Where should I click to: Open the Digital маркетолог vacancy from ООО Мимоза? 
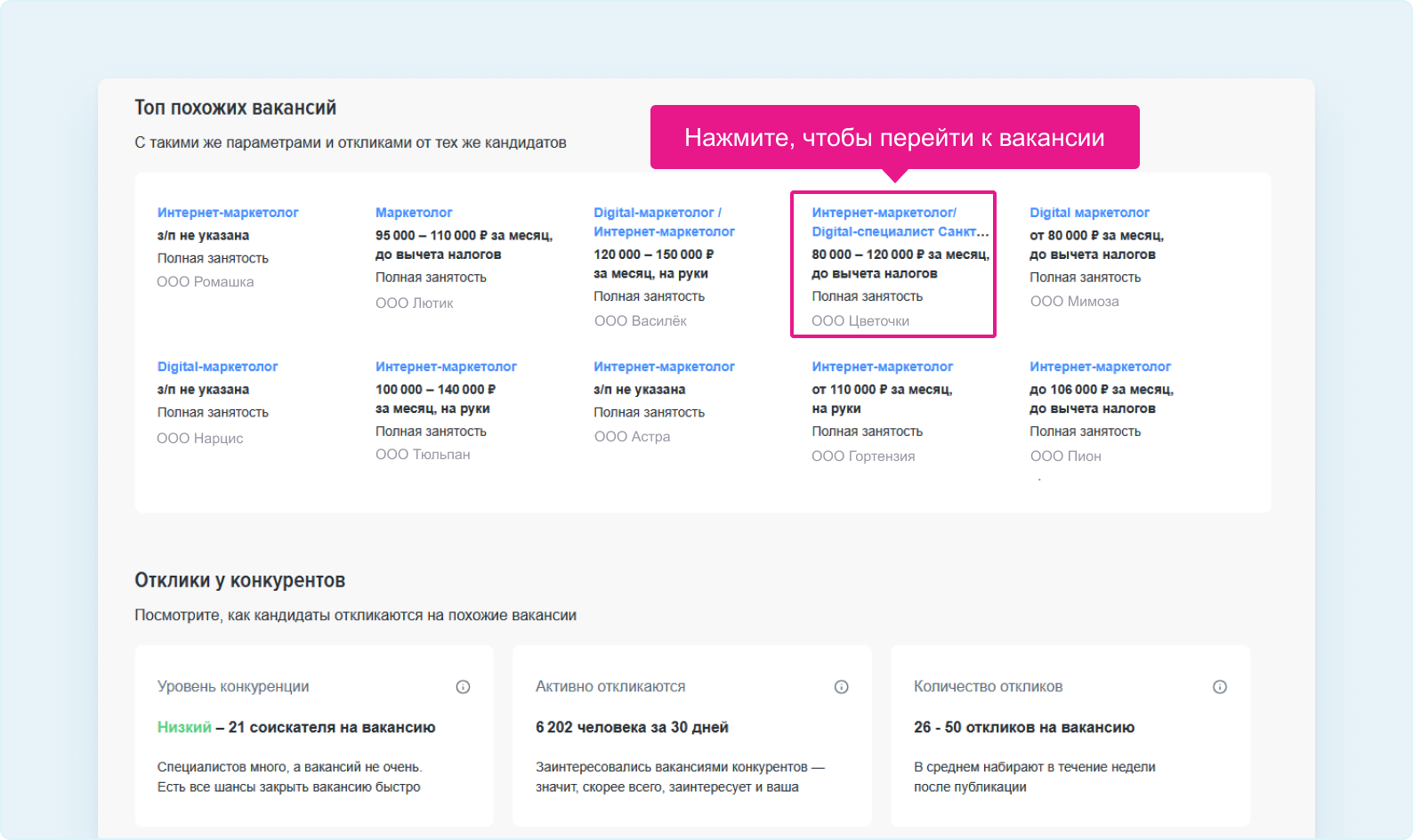pyautogui.click(x=1089, y=213)
